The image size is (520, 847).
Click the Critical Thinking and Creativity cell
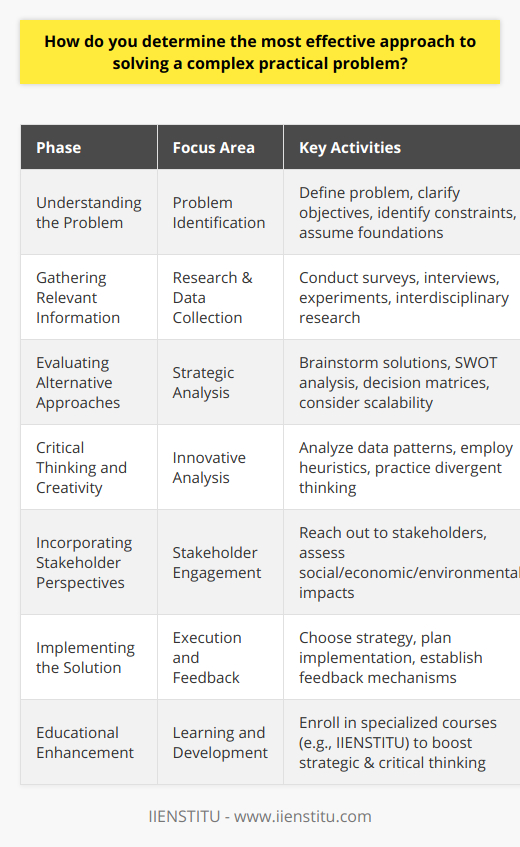(89, 467)
